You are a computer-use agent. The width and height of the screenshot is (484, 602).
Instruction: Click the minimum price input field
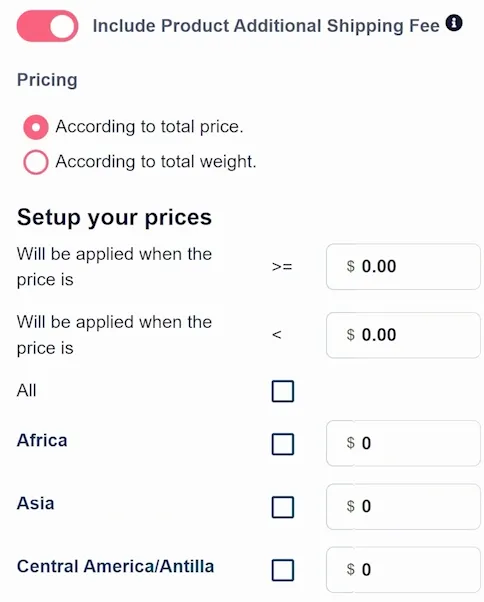(403, 266)
